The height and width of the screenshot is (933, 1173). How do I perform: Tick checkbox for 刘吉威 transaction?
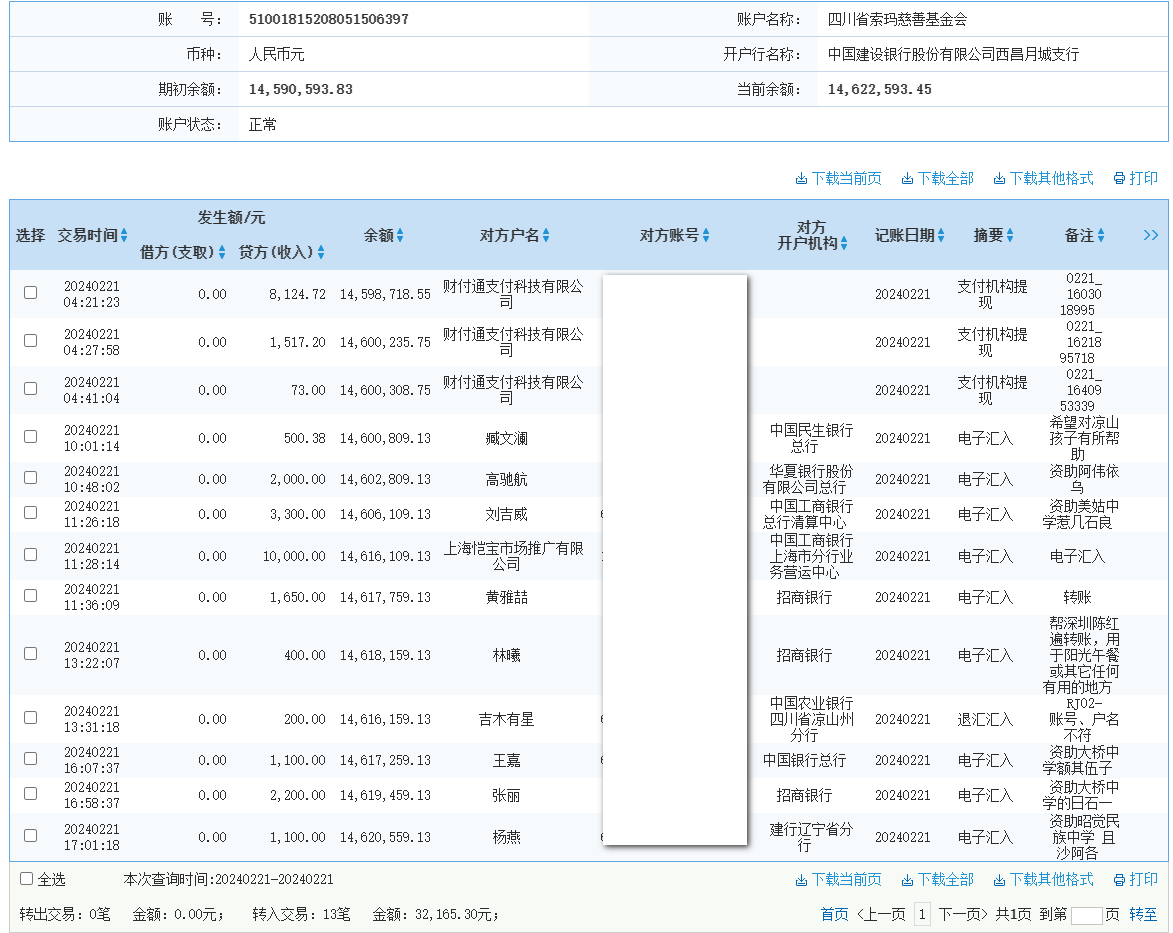pos(31,513)
